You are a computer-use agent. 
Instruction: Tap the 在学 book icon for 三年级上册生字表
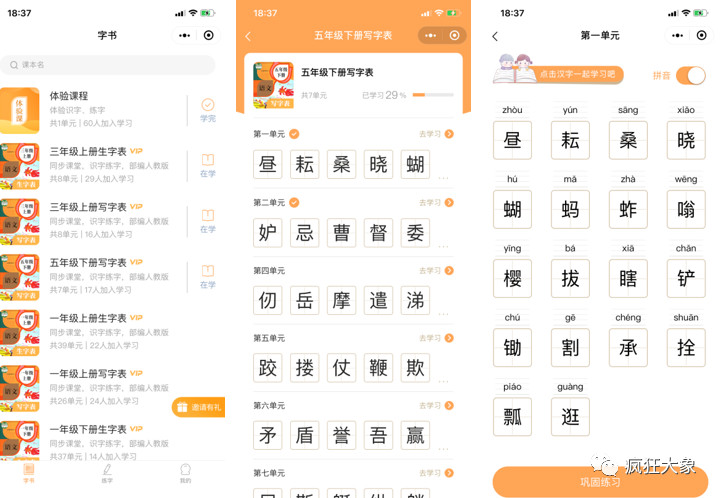coord(208,160)
